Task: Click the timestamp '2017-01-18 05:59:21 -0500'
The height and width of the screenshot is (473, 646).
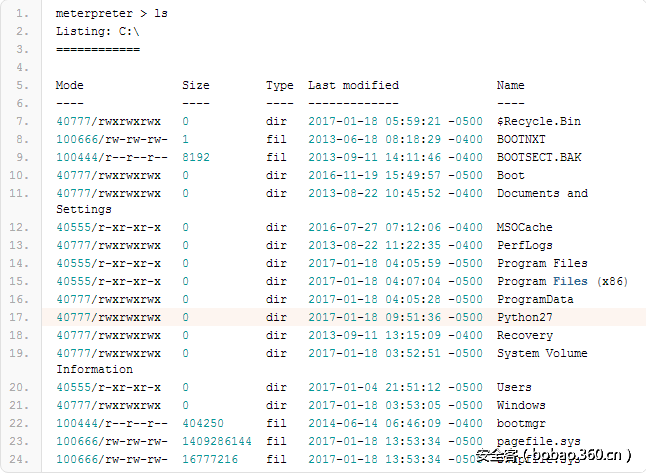Action: click(x=396, y=122)
